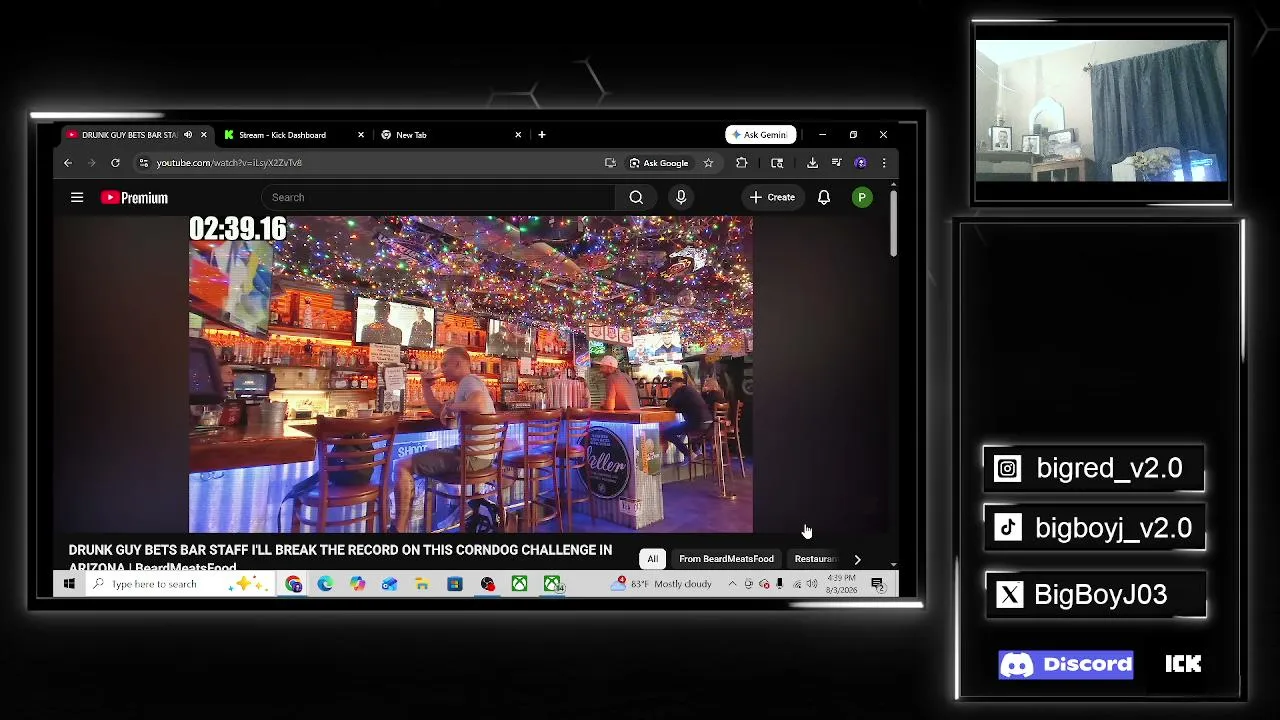Focus the YouTube Search field
Screen dimensions: 1280x720
[x=438, y=197]
